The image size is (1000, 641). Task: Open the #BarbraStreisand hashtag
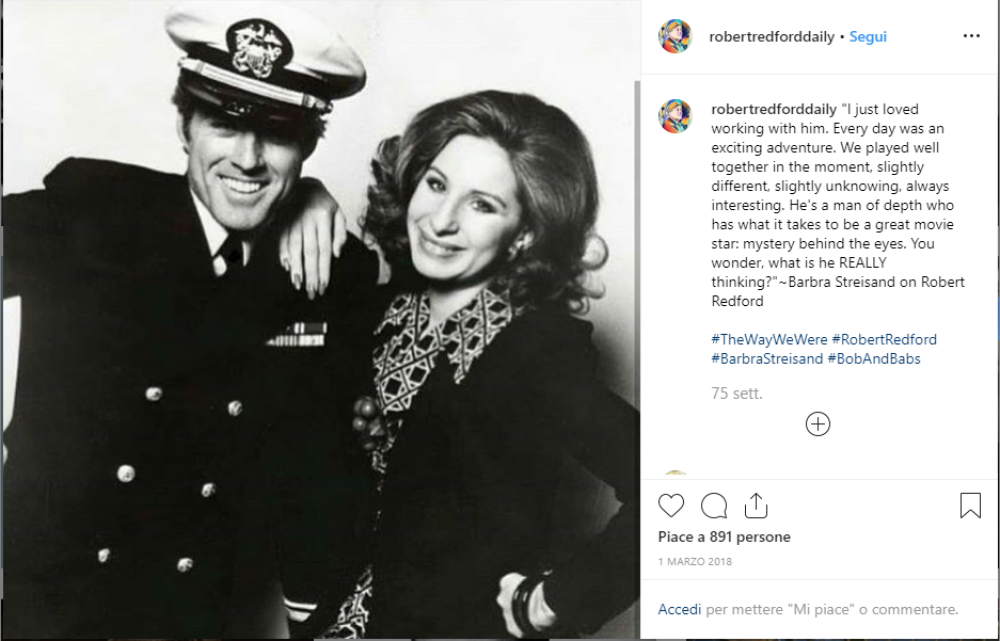[767, 358]
